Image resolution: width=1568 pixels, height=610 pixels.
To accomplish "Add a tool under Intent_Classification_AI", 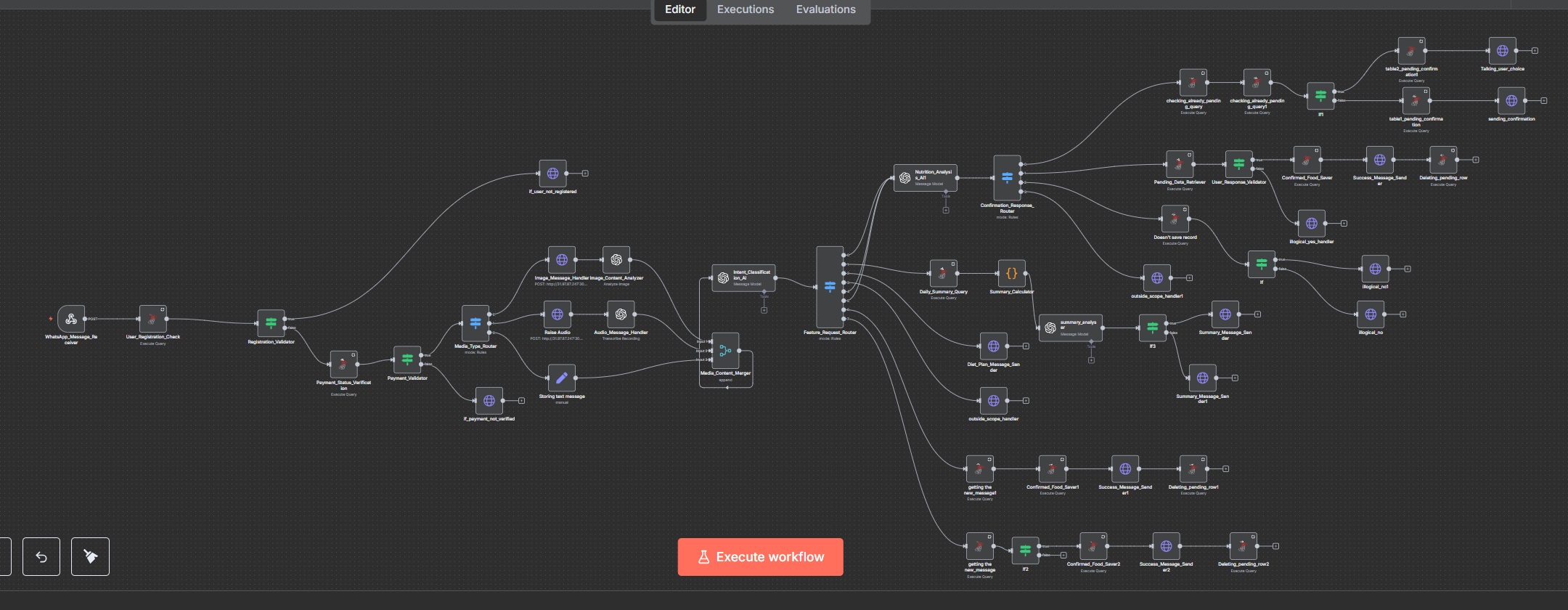I will (x=764, y=310).
